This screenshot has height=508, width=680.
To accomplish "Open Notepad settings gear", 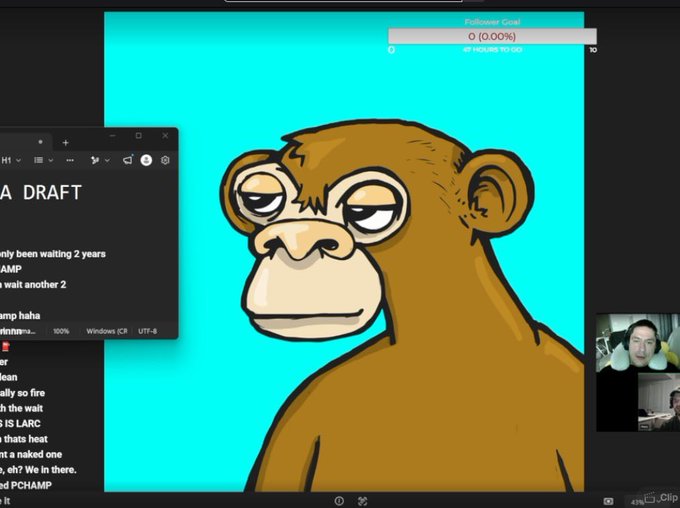I will pos(165,161).
